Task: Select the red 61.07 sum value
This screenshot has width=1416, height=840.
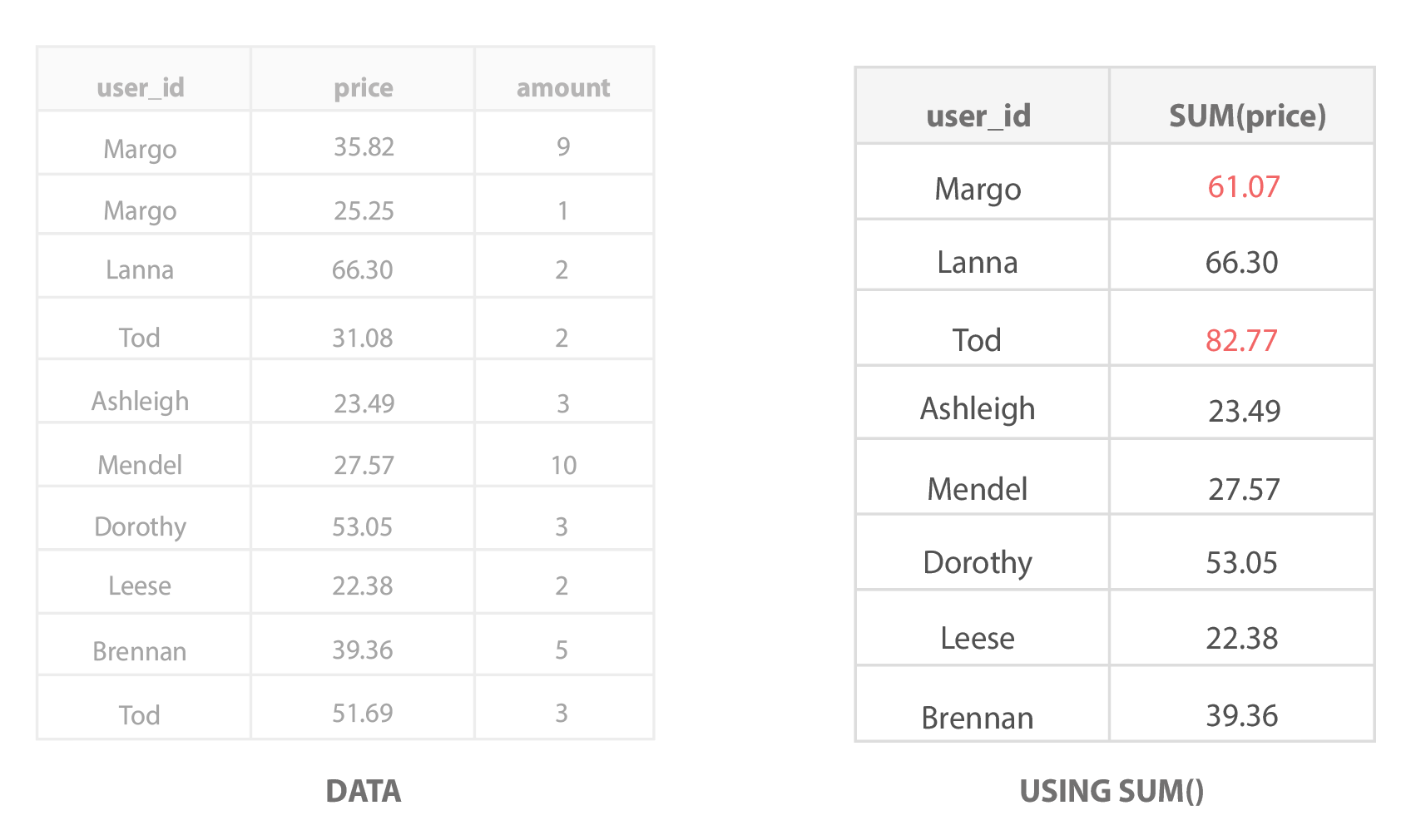Action: 1243,187
